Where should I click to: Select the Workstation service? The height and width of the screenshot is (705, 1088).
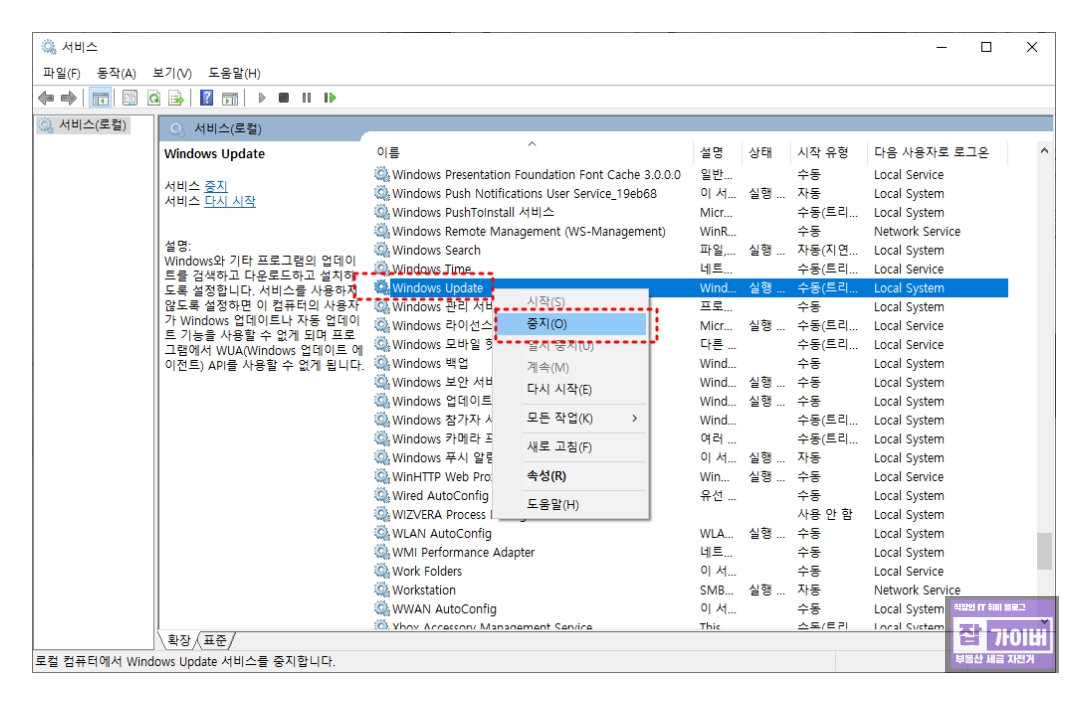click(x=690, y=590)
